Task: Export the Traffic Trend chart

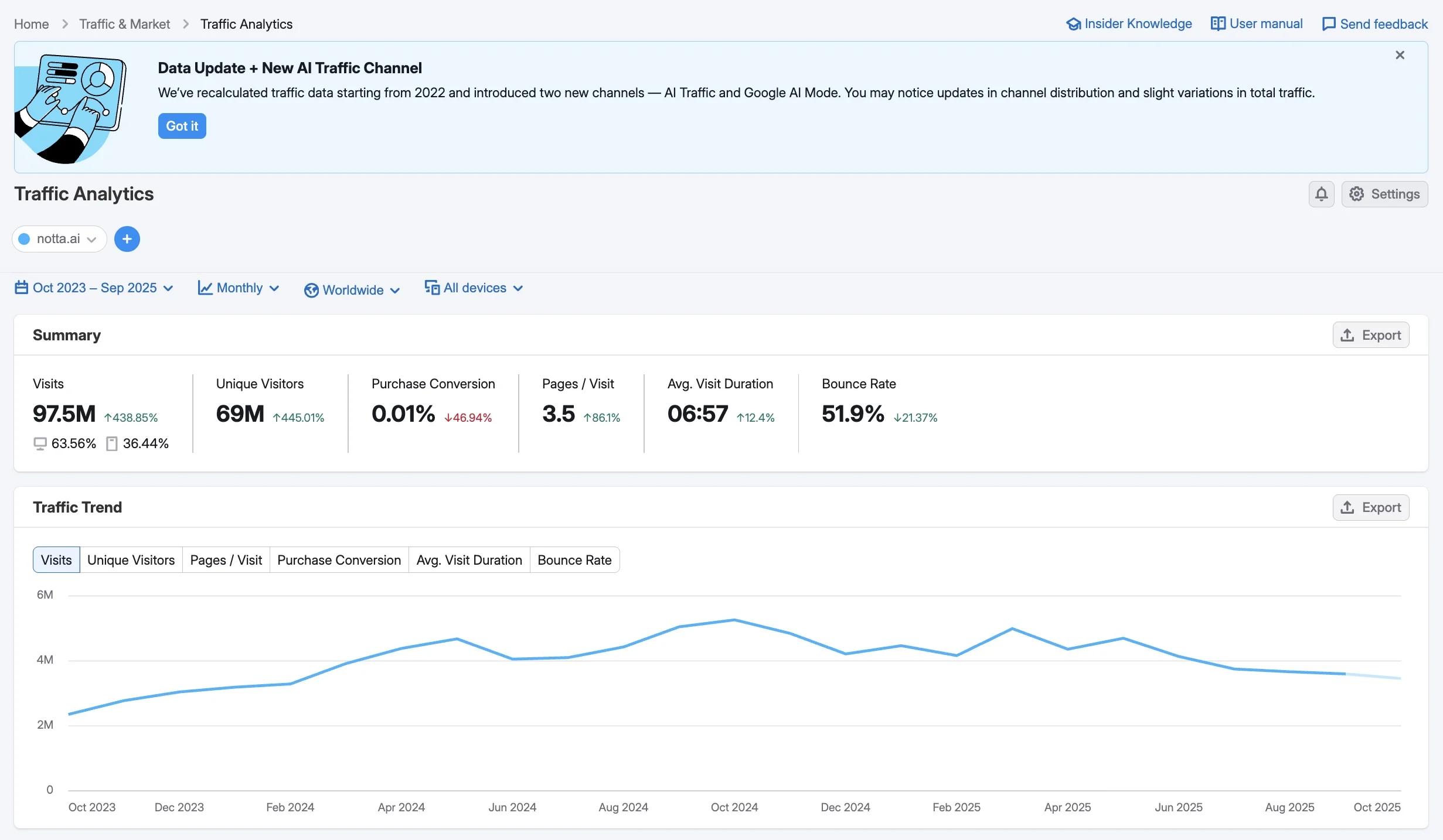Action: pos(1370,507)
